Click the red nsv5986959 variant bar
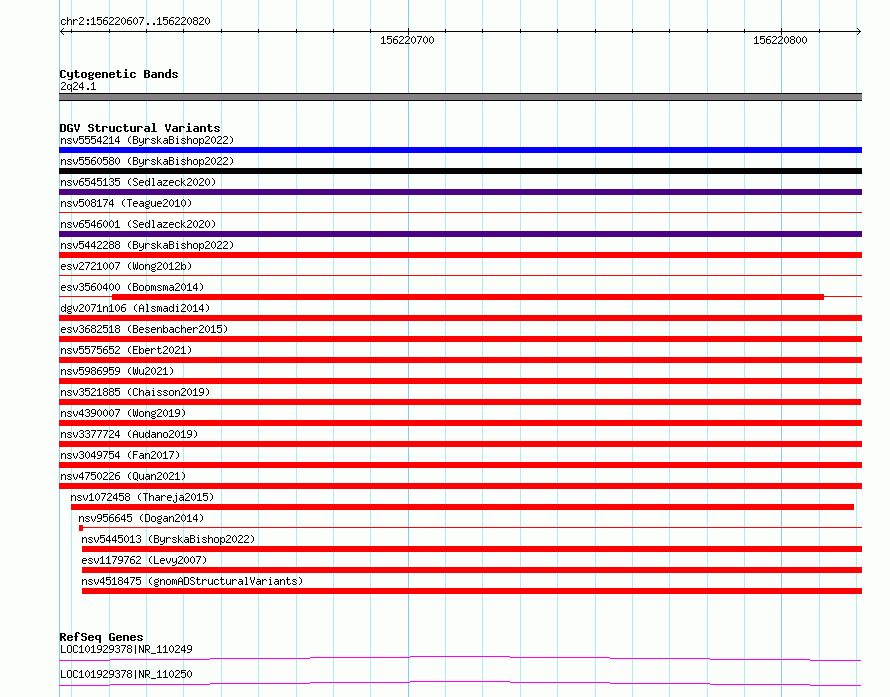 coord(460,381)
